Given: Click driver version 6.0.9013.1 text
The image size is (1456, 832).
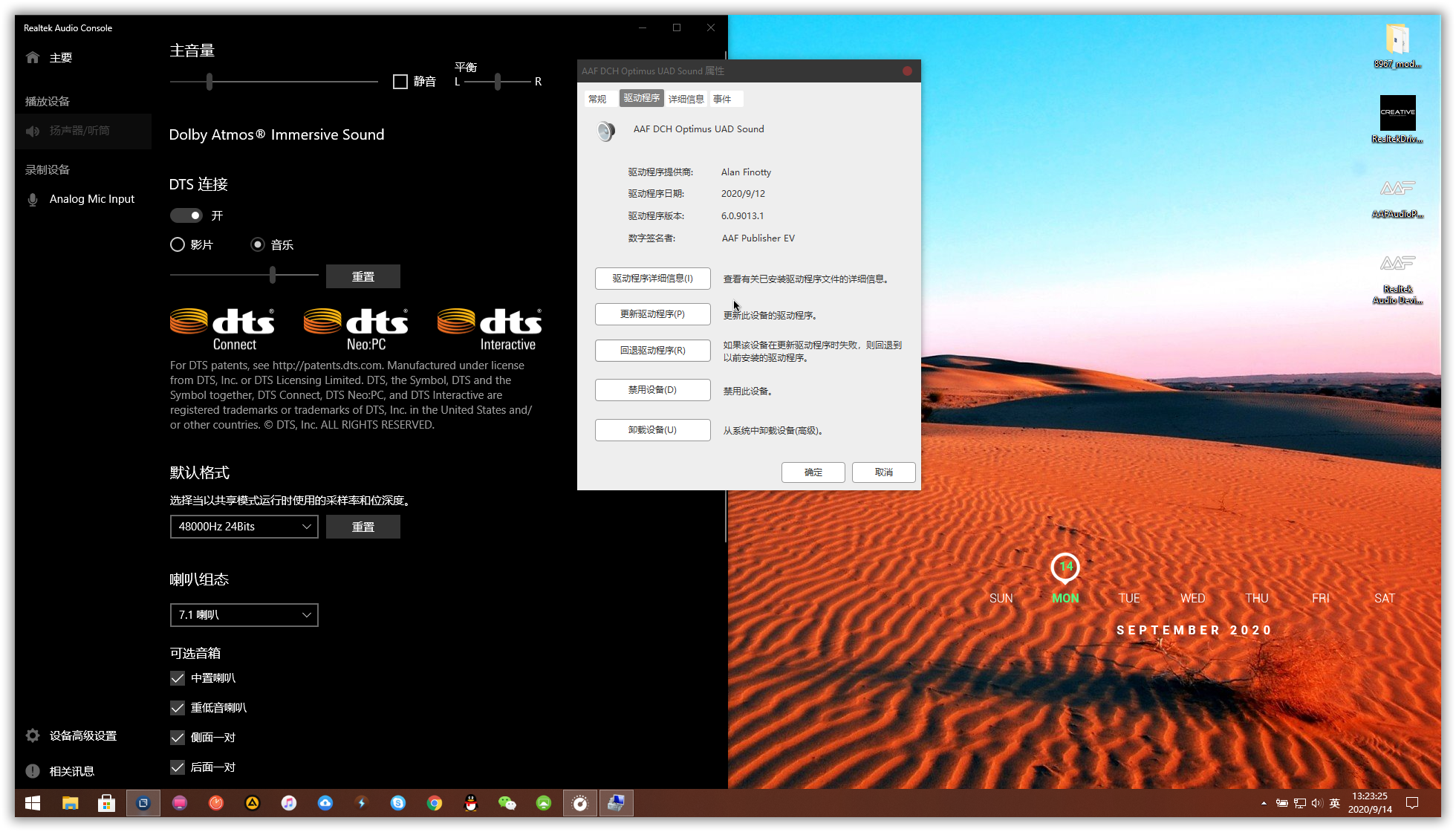Looking at the screenshot, I should point(742,216).
